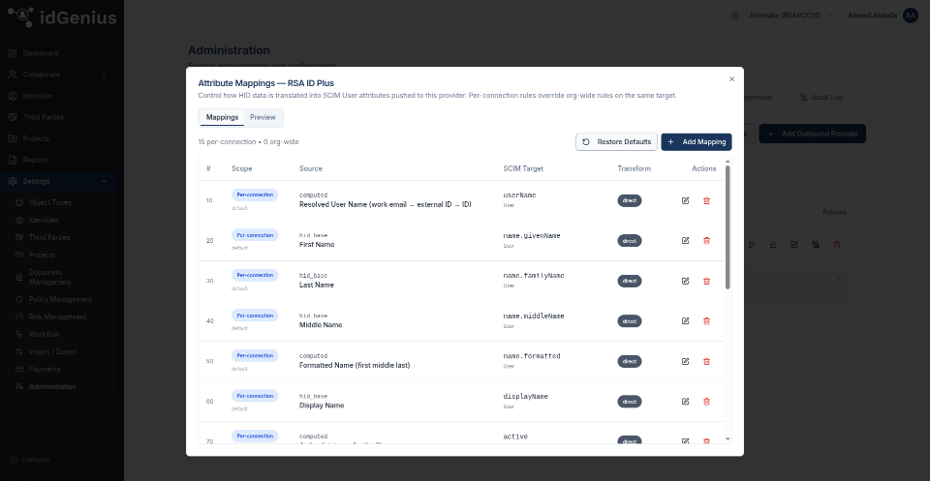Open Administration settings item
Image resolution: width=930 pixels, height=481 pixels.
coord(52,387)
